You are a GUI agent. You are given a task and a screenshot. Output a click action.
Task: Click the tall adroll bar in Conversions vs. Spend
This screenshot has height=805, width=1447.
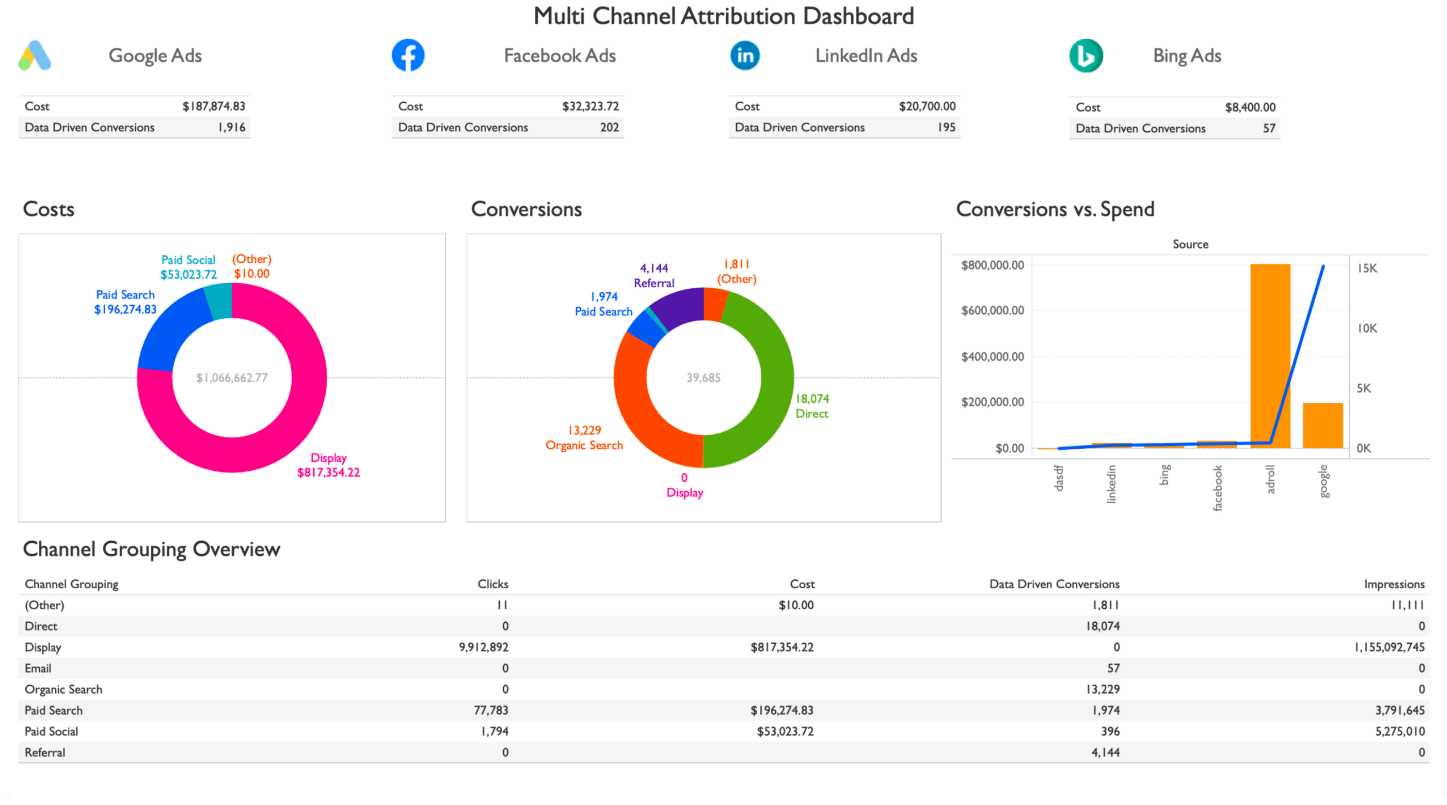tap(1270, 356)
